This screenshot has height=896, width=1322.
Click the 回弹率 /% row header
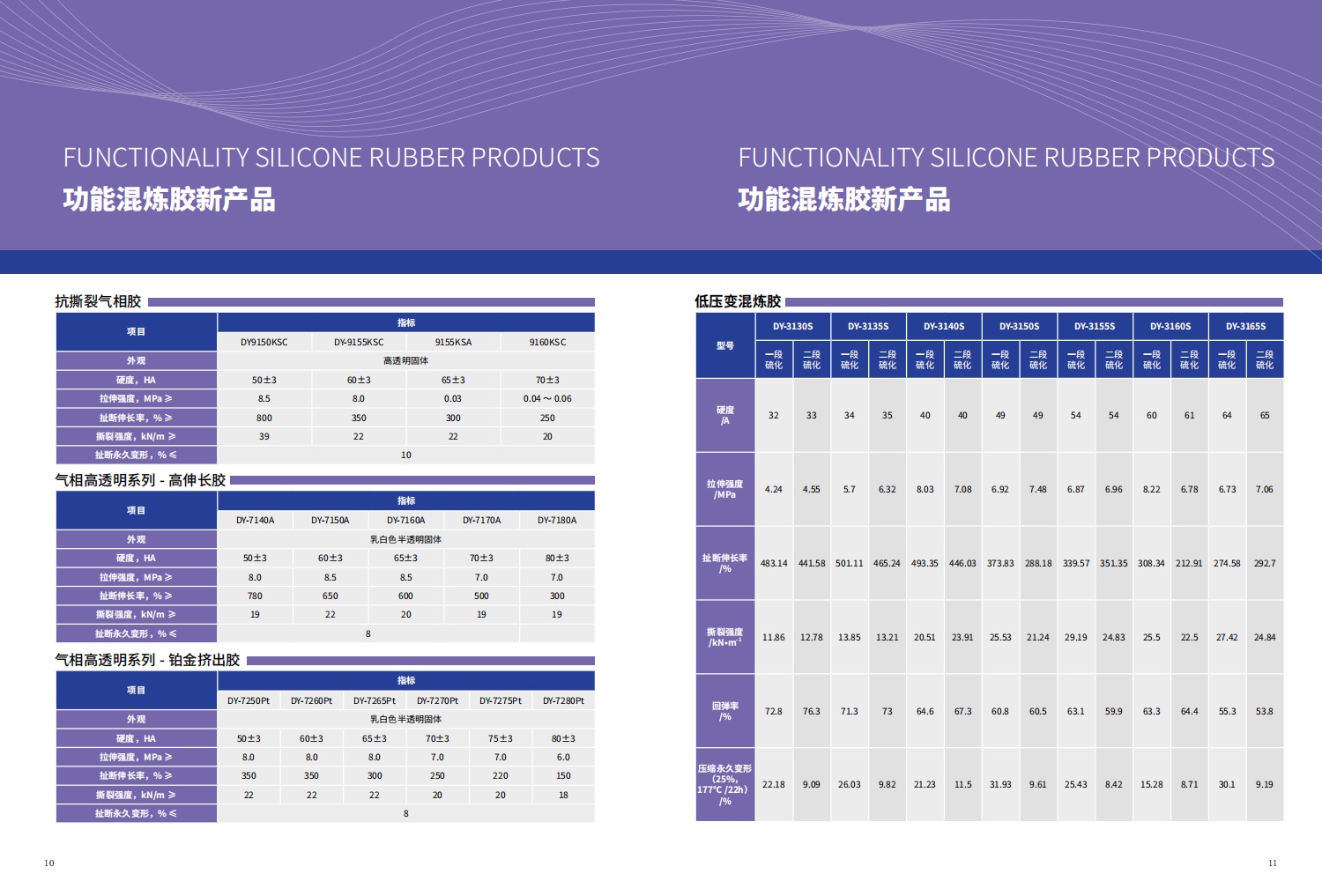point(725,711)
